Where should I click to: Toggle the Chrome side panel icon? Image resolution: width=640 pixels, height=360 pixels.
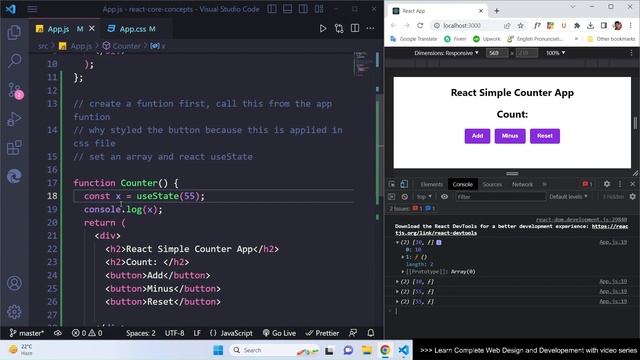604,25
